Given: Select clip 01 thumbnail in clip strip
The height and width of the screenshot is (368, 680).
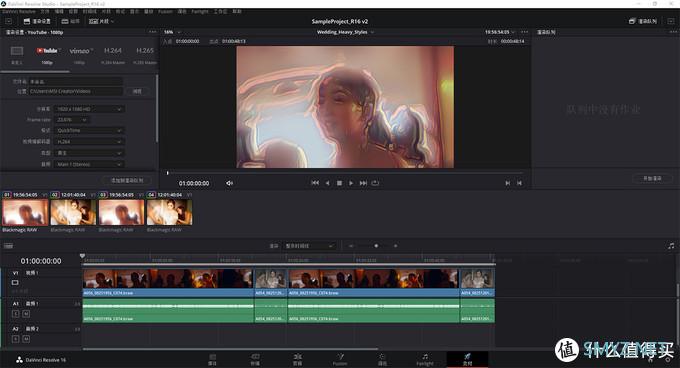Looking at the screenshot, I should (x=25, y=212).
